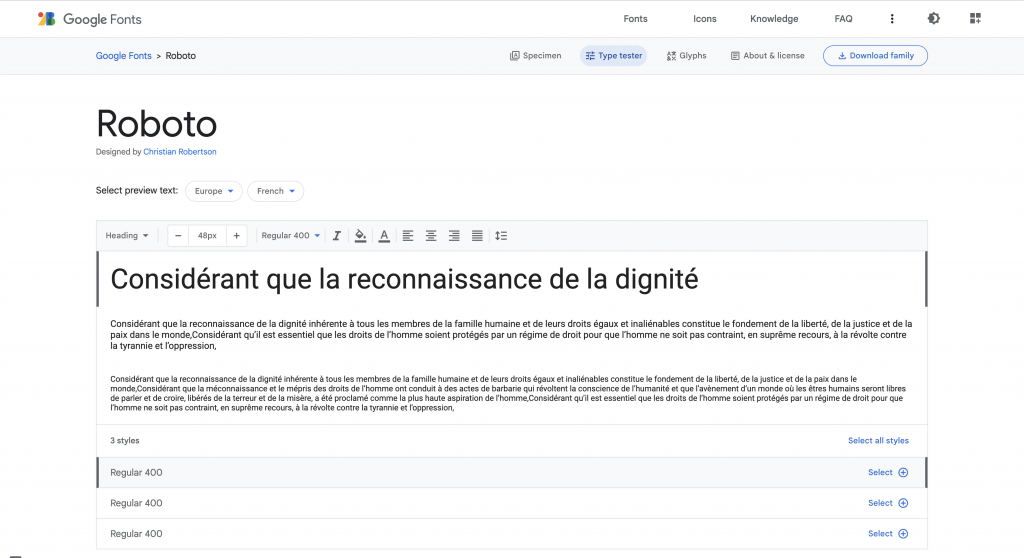Expand the French language dropdown
1024x558 pixels.
click(276, 191)
